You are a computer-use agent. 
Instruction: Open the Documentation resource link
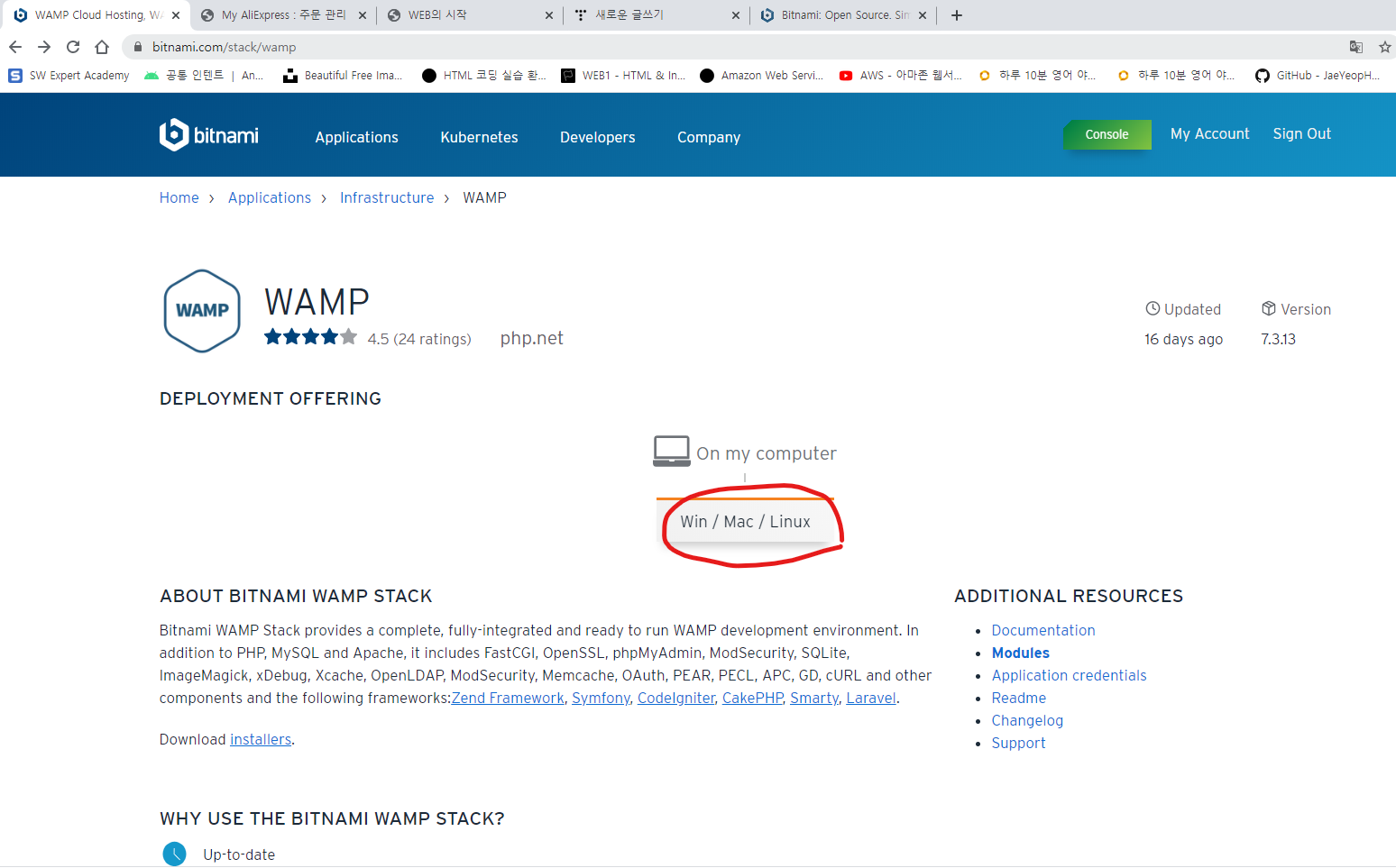[1042, 630]
